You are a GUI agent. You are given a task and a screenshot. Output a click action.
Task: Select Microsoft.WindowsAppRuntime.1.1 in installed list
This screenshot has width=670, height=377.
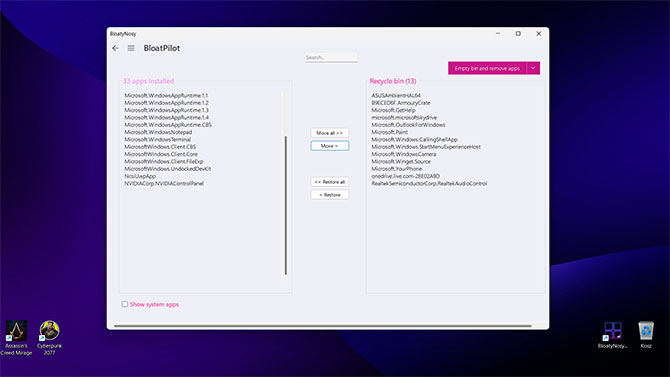[166, 95]
